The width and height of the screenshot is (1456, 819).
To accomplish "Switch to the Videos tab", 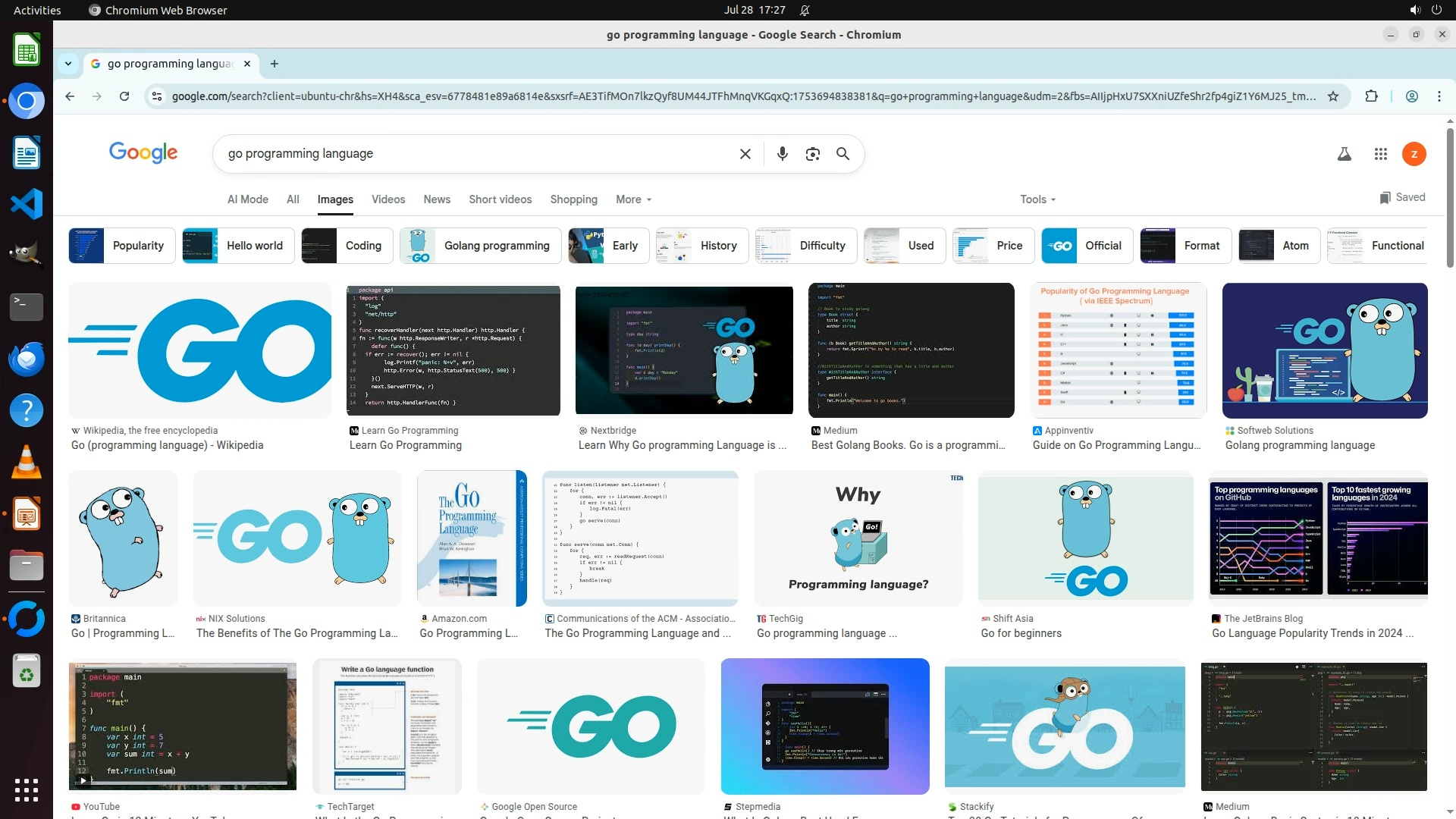I will (388, 199).
